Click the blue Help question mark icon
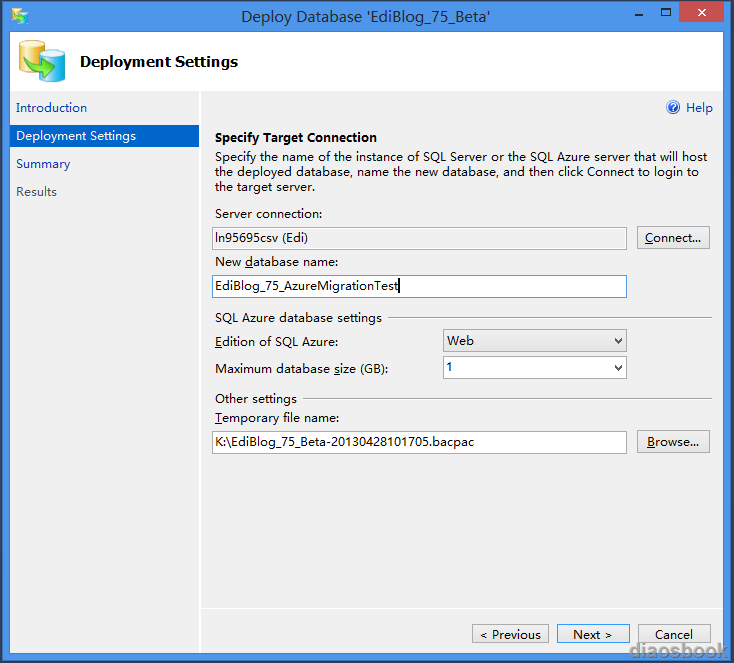 673,108
